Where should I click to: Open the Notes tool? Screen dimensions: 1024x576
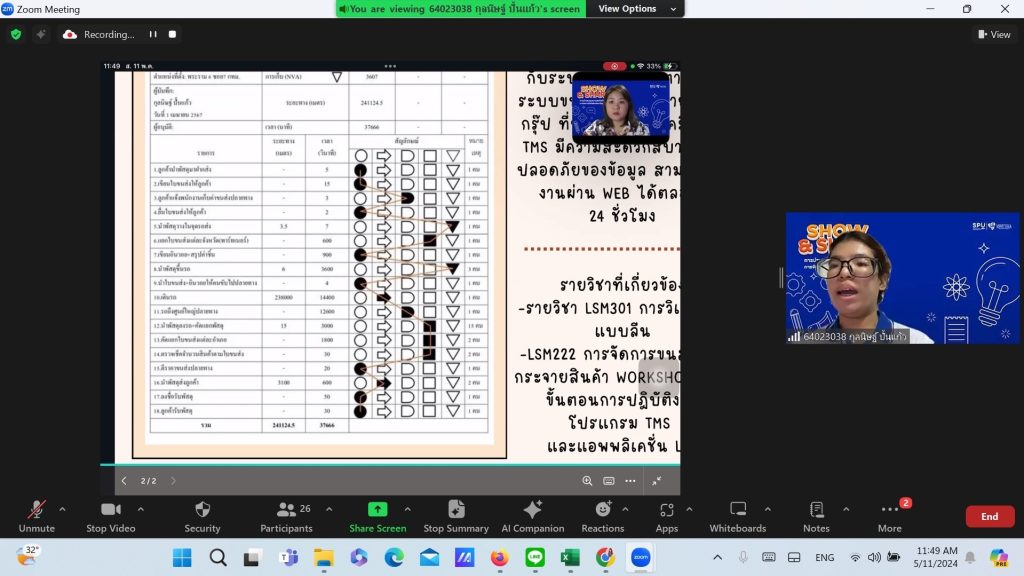point(816,516)
